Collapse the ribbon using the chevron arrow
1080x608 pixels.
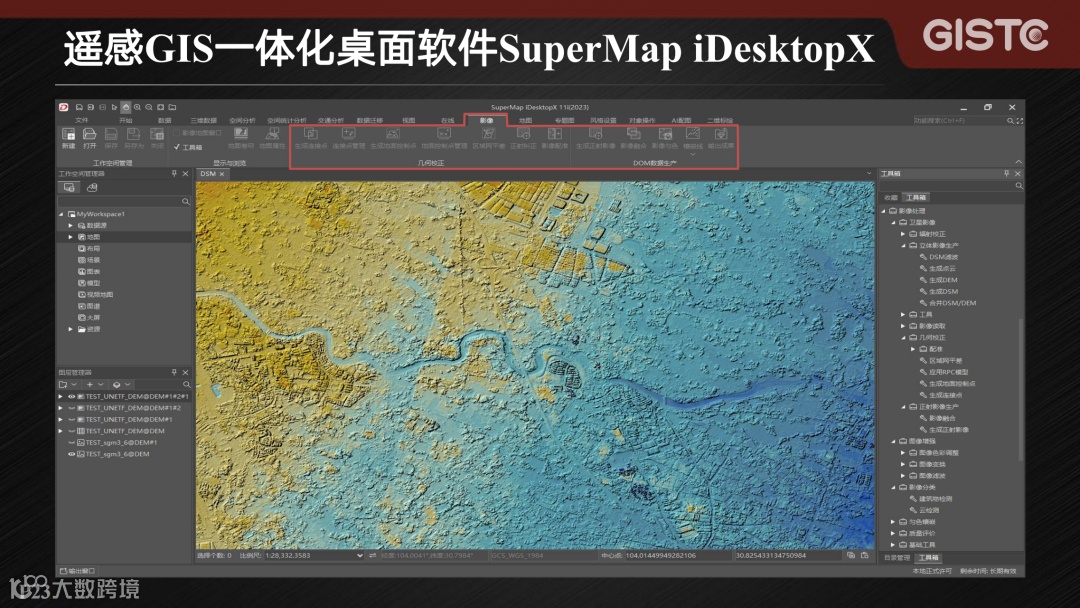click(1019, 162)
